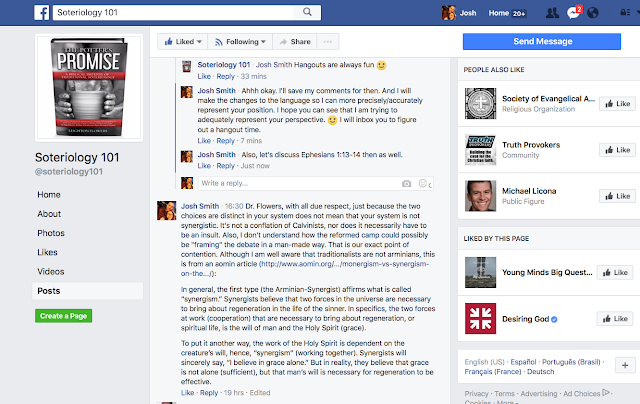The width and height of the screenshot is (640, 404).
Task: Open the About section
Action: point(49,214)
